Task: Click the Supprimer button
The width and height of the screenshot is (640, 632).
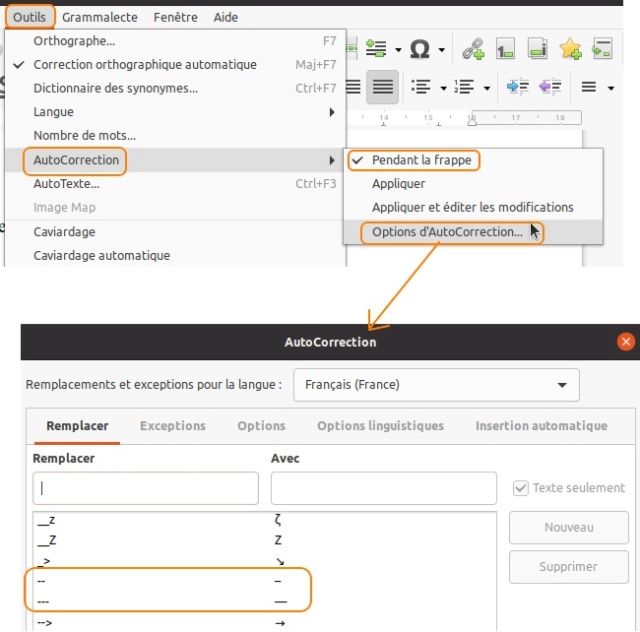Action: point(569,567)
